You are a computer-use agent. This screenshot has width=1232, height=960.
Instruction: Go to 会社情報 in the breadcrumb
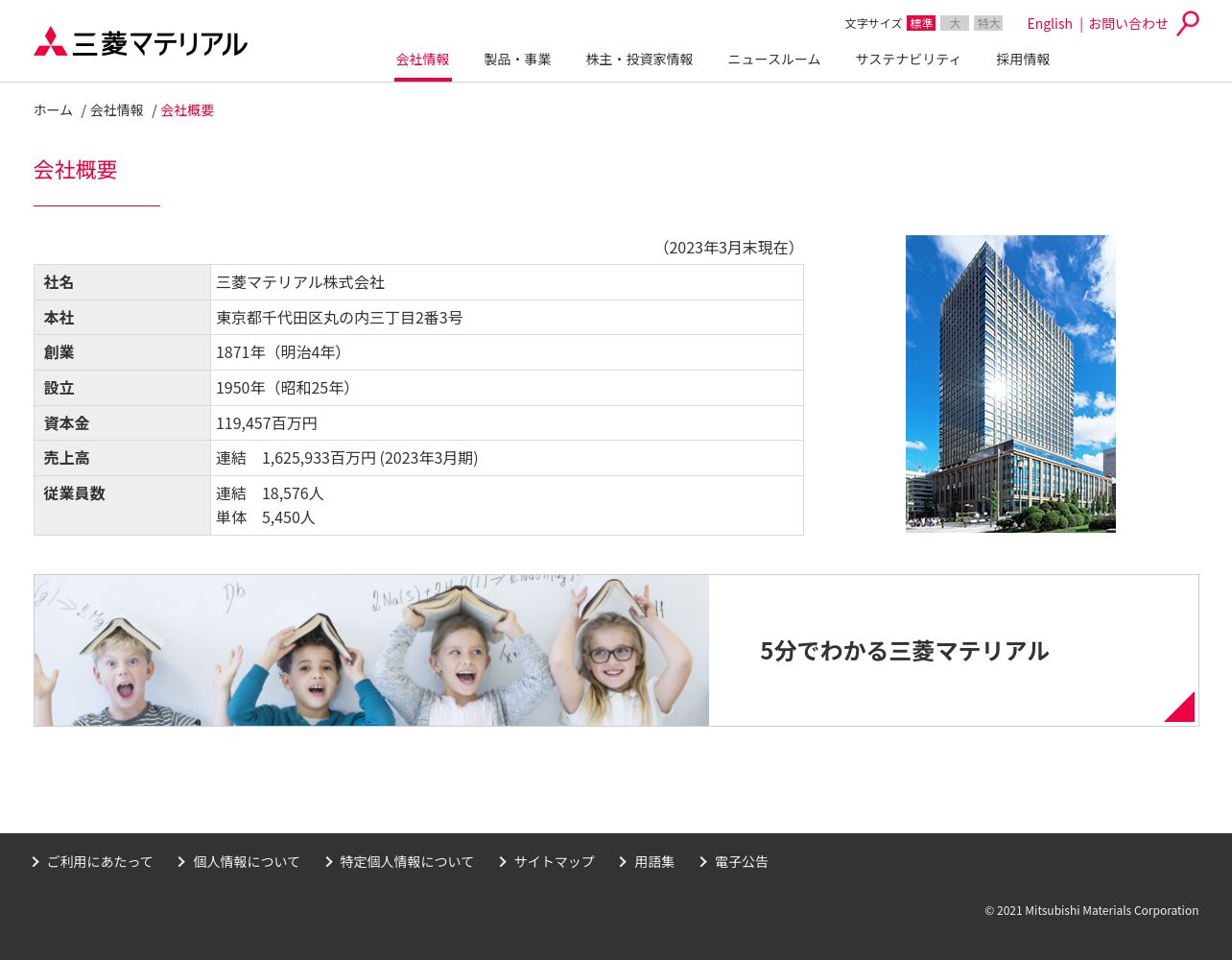[117, 110]
